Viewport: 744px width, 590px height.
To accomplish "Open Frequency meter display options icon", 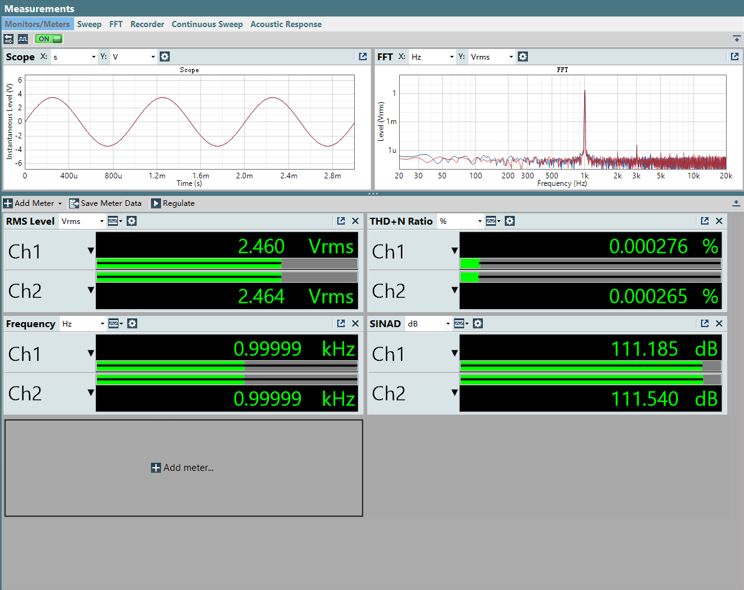I will click(114, 323).
